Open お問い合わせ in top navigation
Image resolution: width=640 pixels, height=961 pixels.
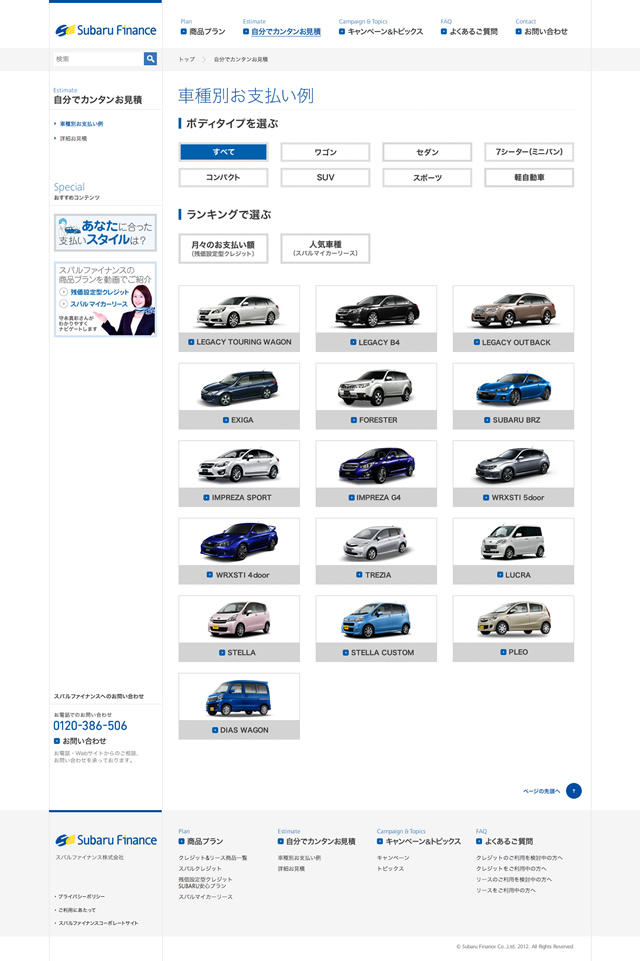(x=541, y=31)
